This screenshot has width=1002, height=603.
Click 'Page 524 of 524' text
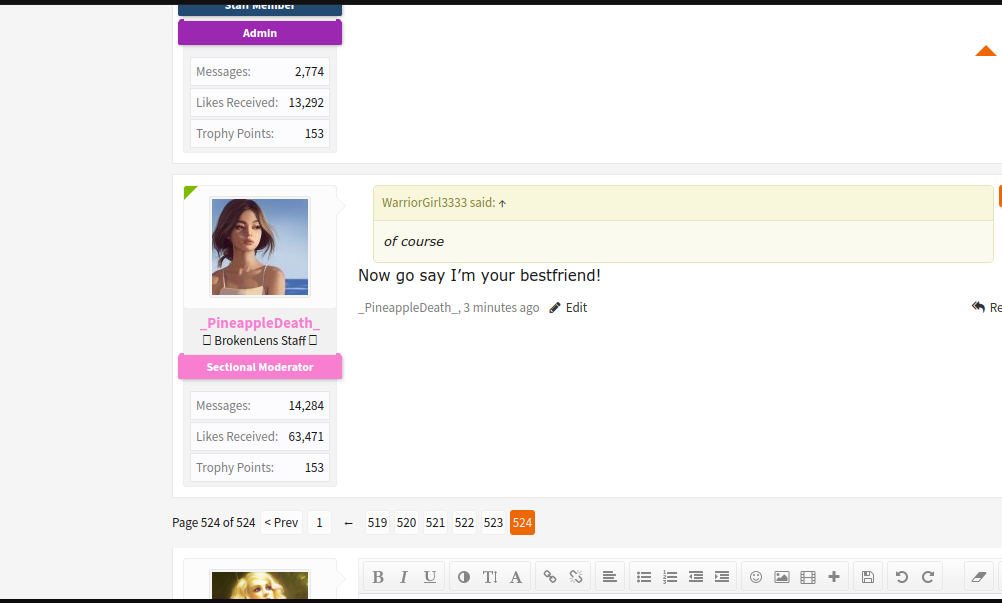tap(213, 523)
